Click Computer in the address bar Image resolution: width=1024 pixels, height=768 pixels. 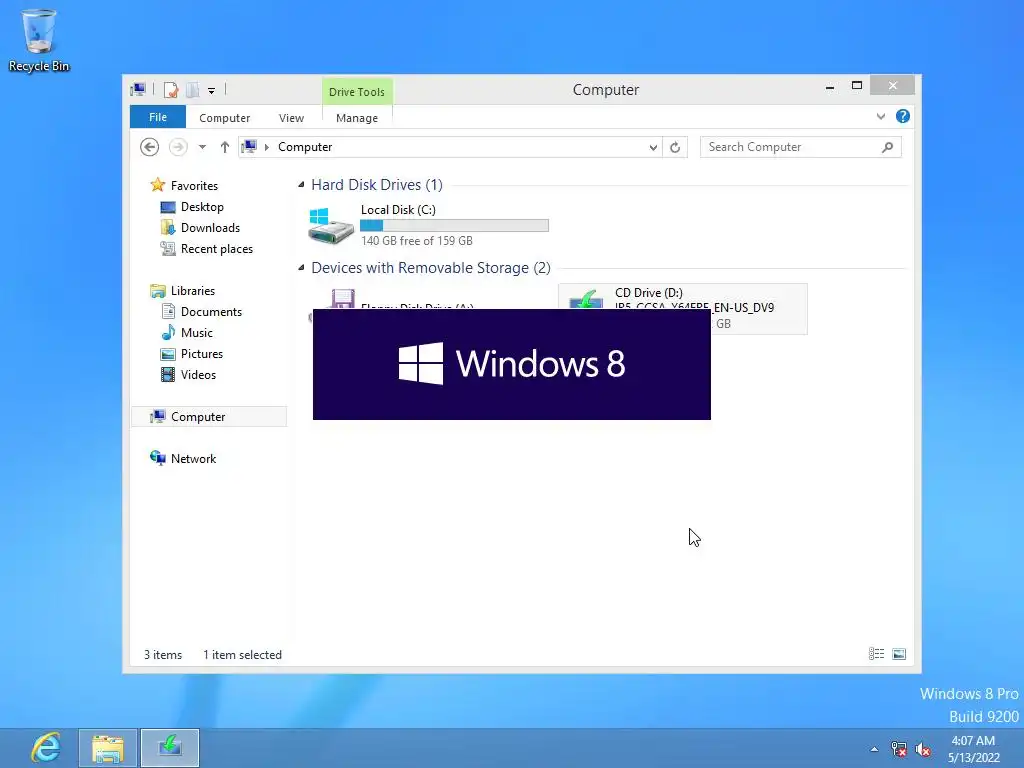[x=305, y=147]
